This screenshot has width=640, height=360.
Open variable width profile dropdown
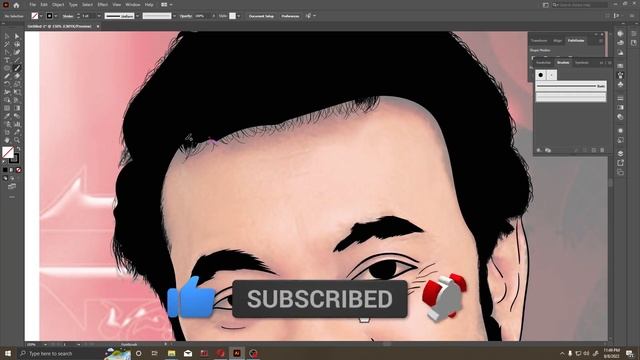tap(138, 16)
